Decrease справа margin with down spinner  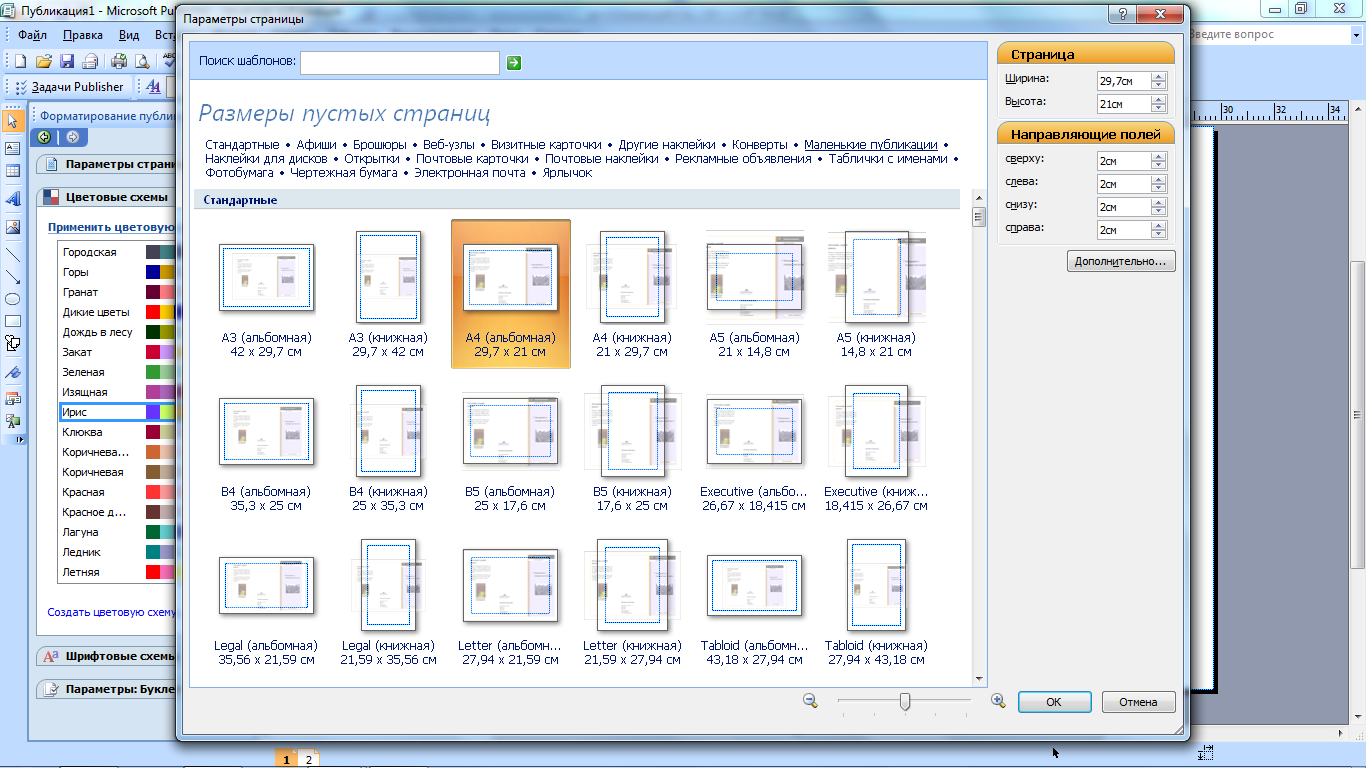click(1158, 234)
